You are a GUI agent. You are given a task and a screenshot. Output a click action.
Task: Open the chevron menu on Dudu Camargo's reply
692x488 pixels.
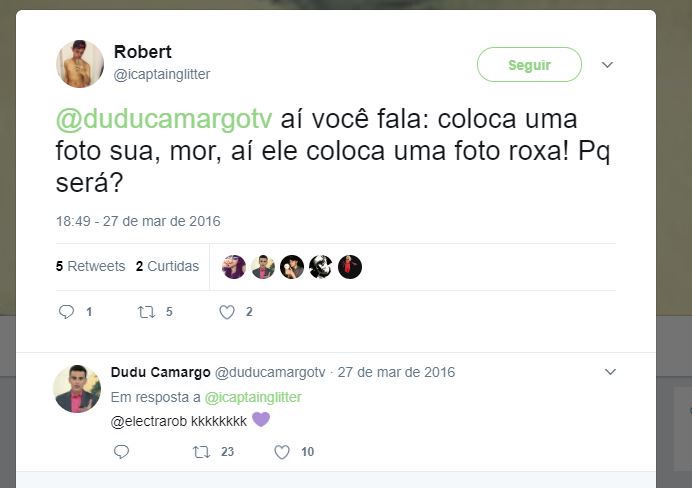610,372
